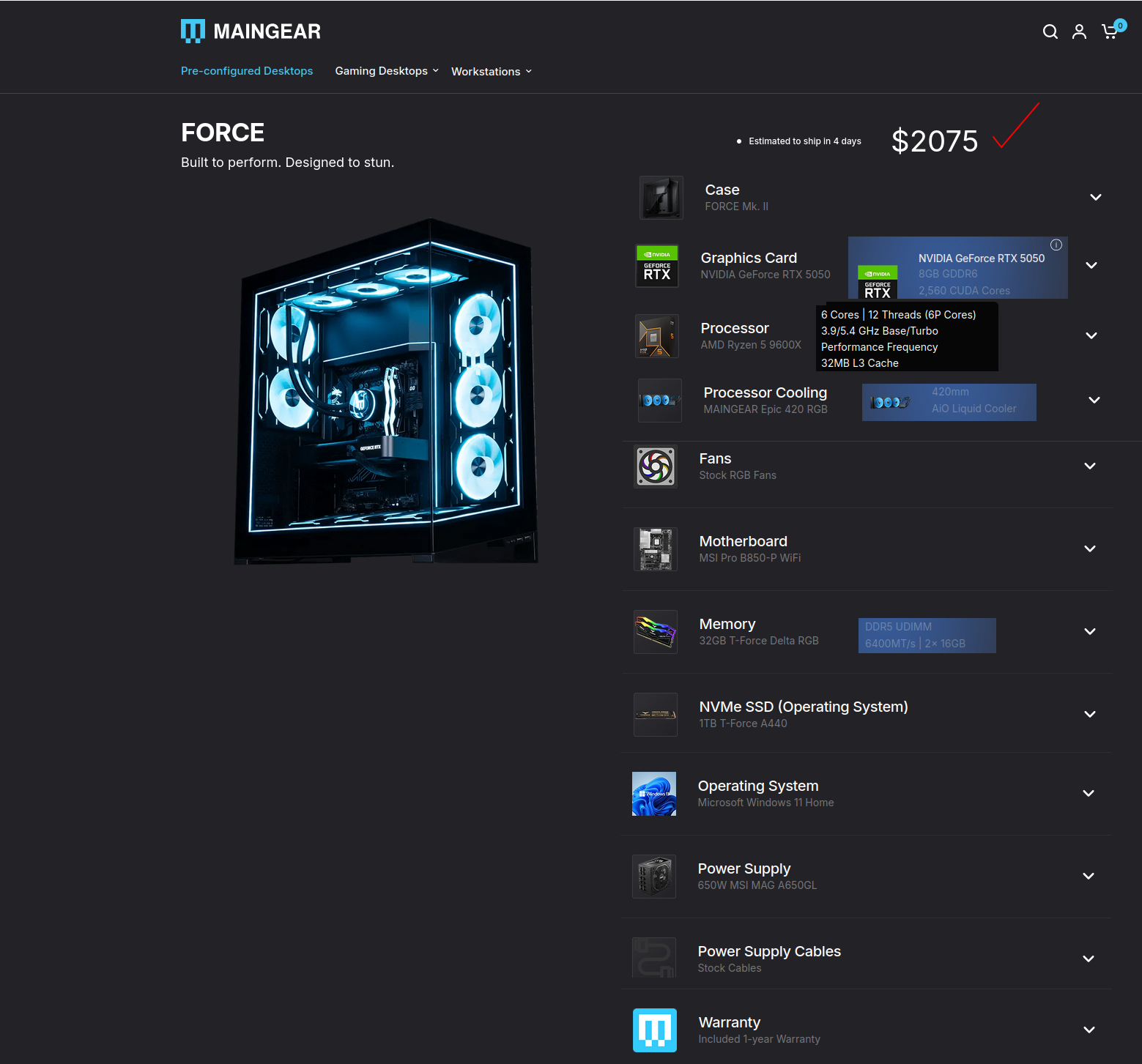Image resolution: width=1142 pixels, height=1064 pixels.
Task: Click the 420mm AiO Liquid Cooler card
Action: (949, 402)
